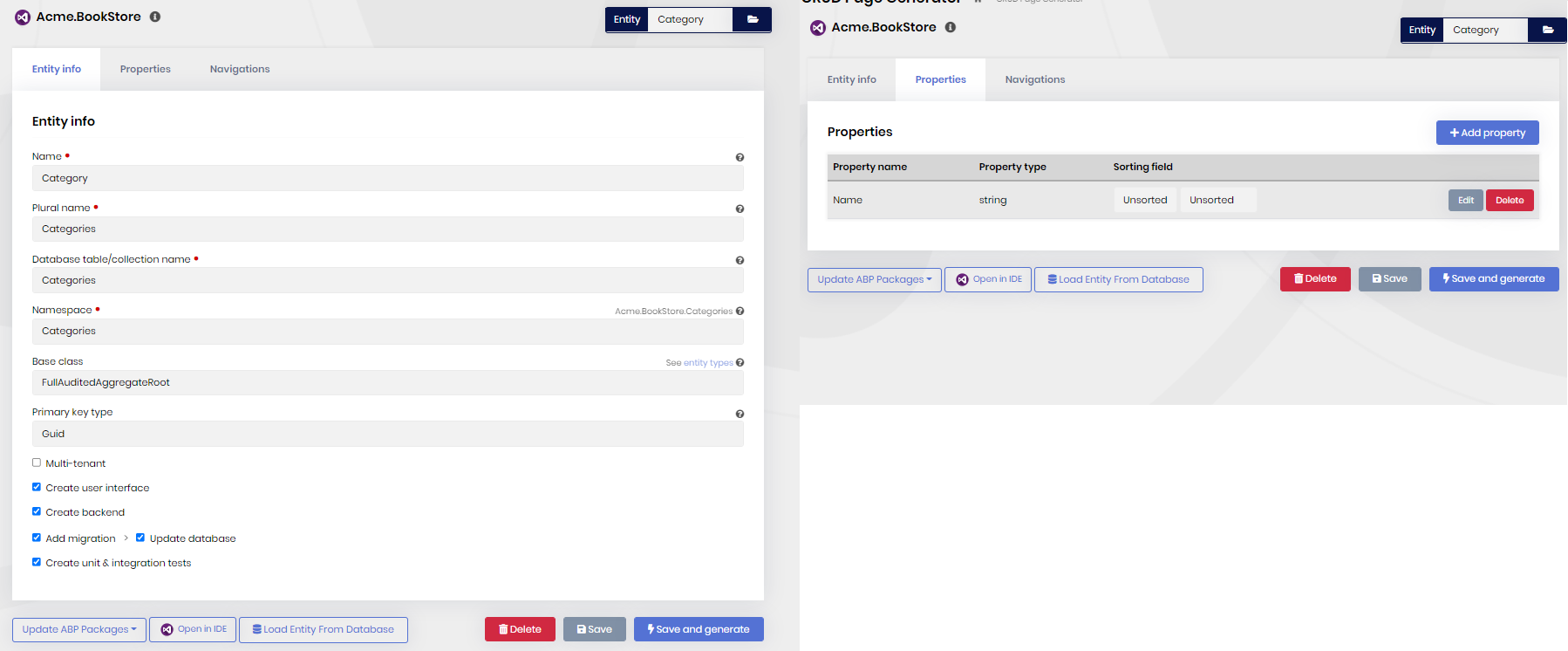Switch to Entity info tab in left panel
Screen dimensions: 1568x651
pyautogui.click(x=57, y=69)
